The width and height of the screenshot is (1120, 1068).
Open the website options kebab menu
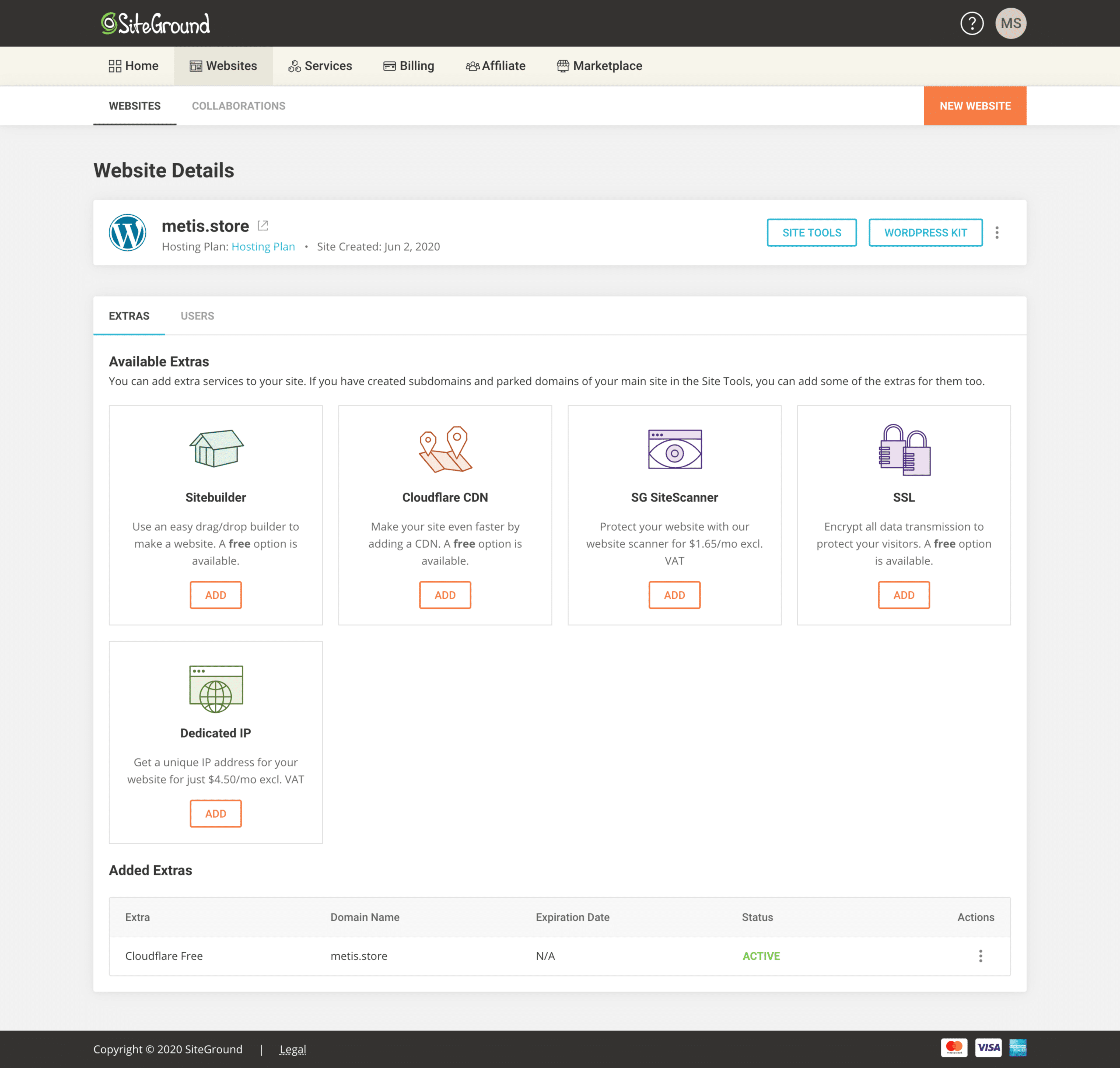[997, 232]
